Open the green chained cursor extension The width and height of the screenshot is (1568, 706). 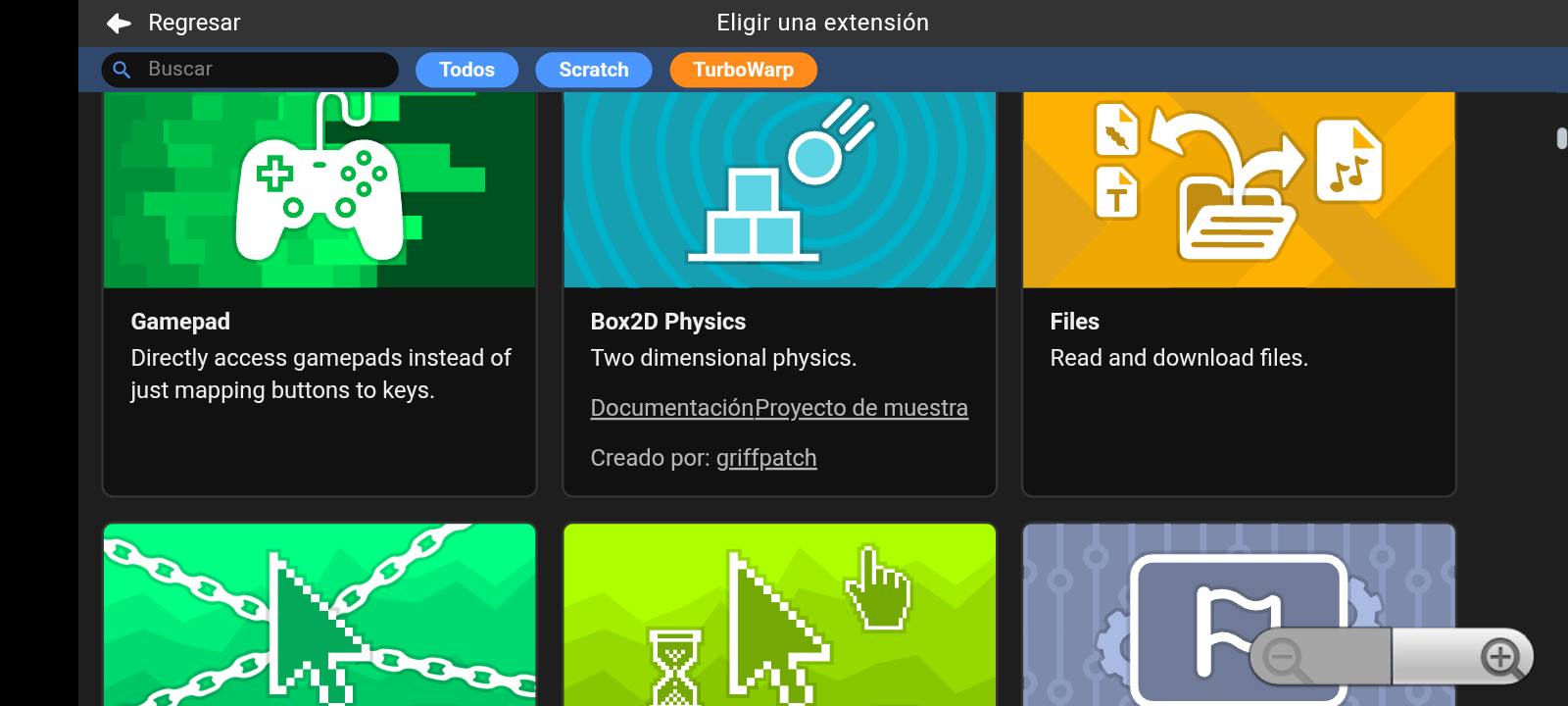319,615
